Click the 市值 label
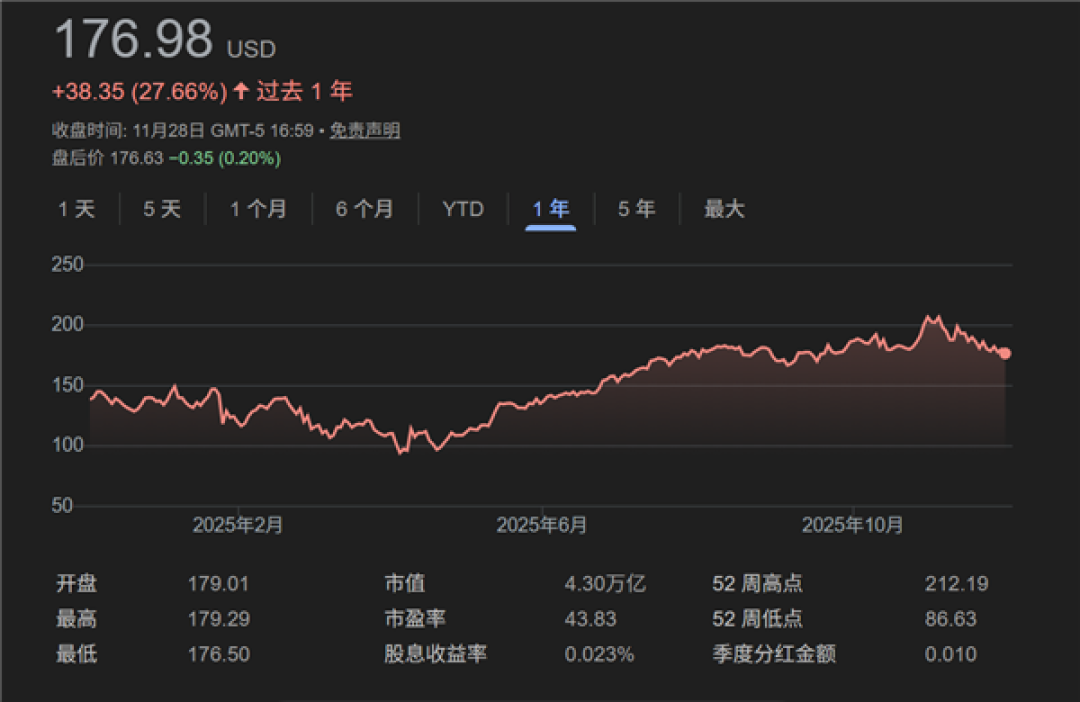Image resolution: width=1080 pixels, height=702 pixels. click(404, 584)
